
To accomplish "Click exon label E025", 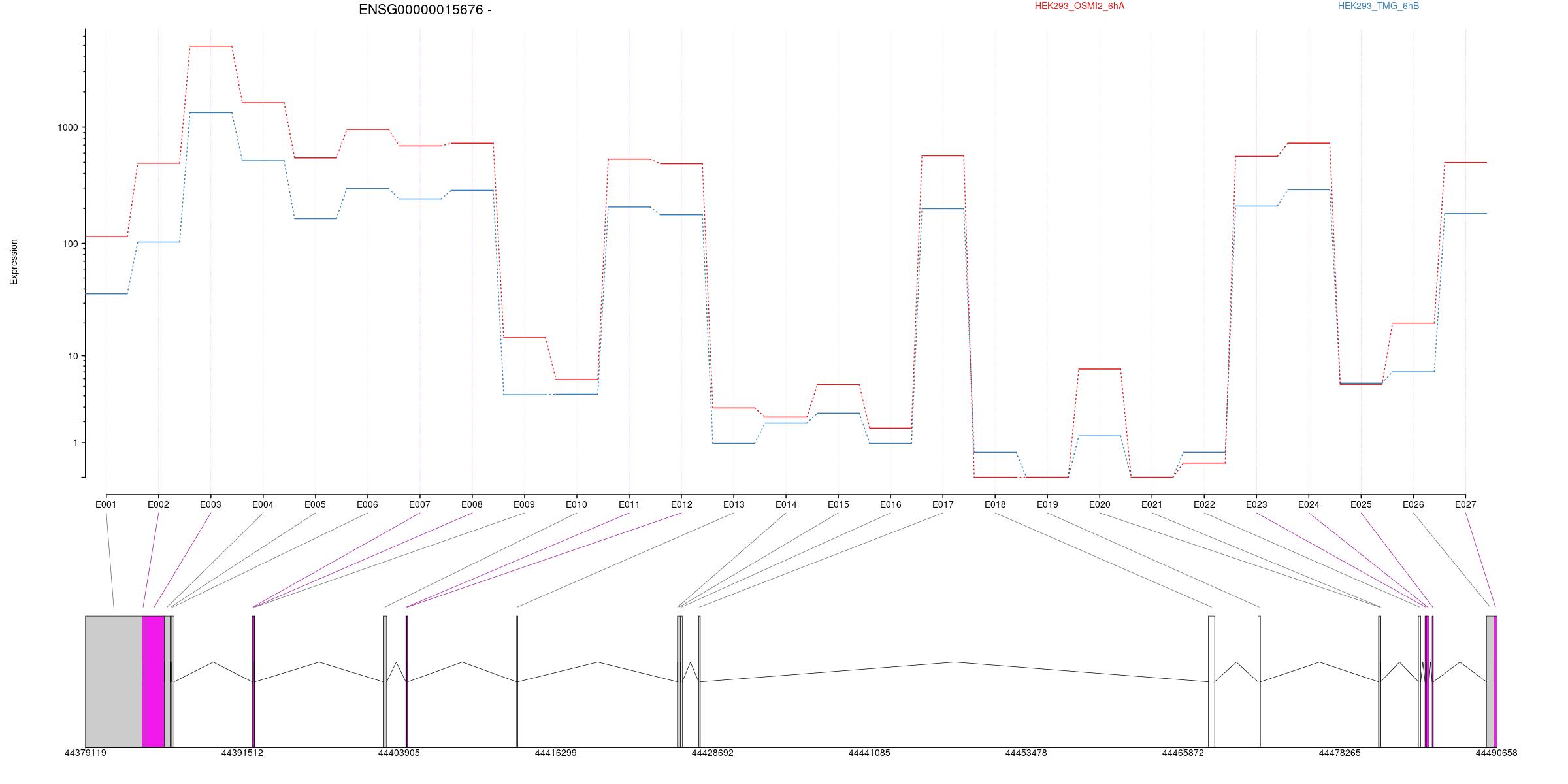I will click(1361, 505).
